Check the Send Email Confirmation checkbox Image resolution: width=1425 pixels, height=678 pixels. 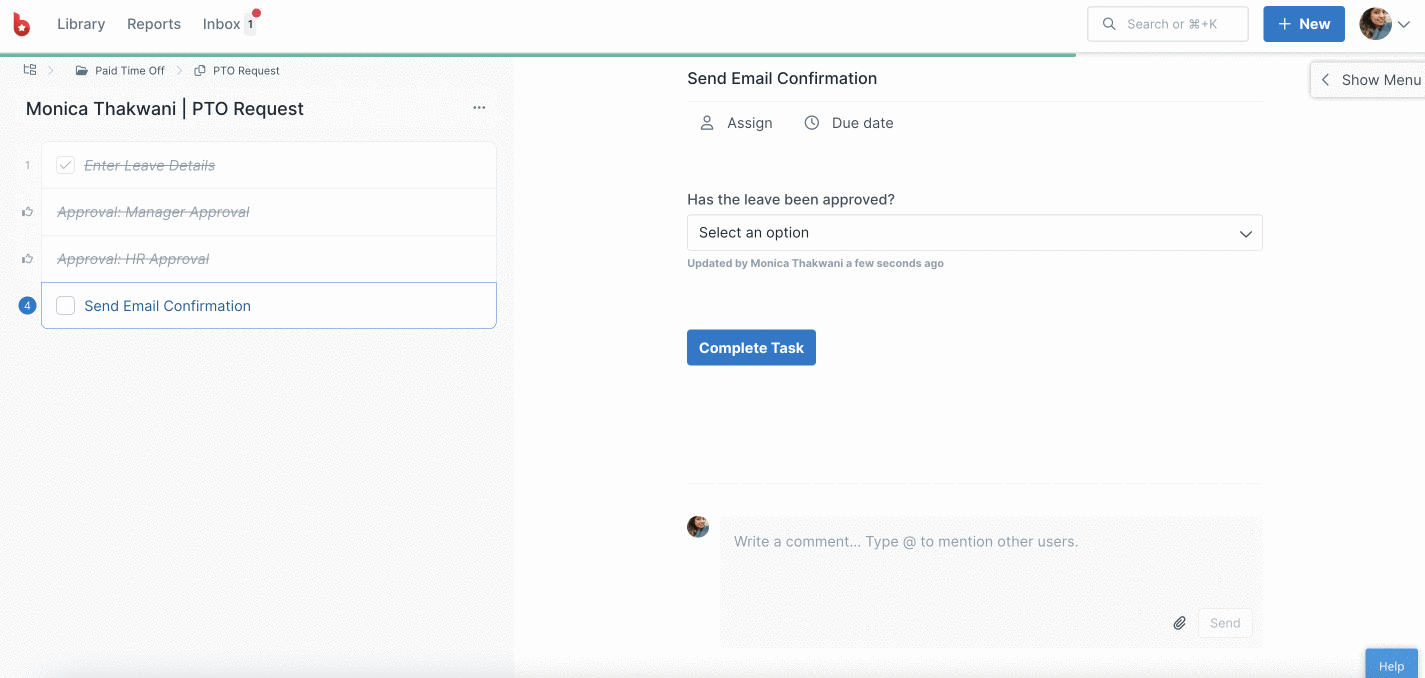click(66, 306)
